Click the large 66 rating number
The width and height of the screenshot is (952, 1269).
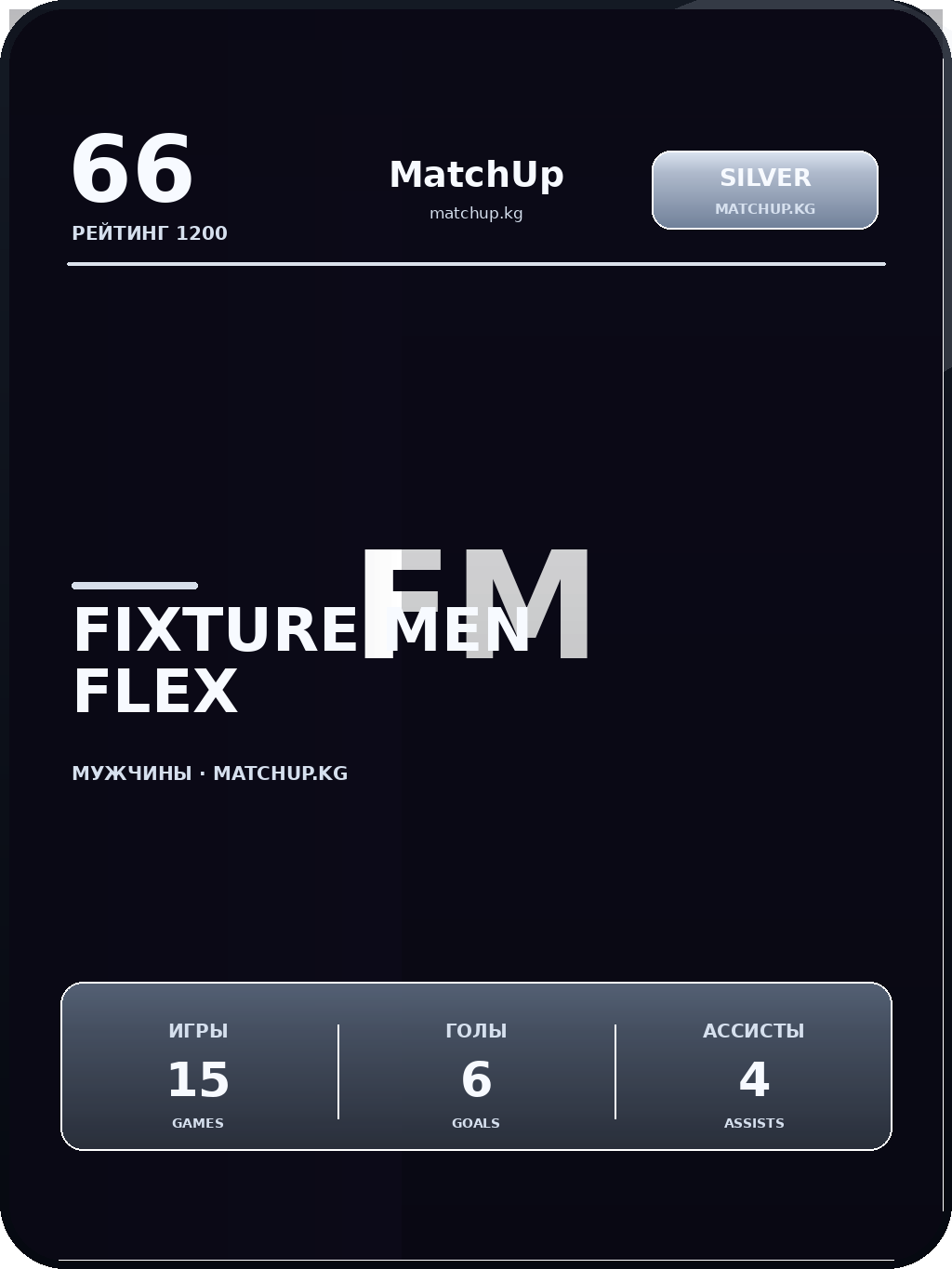point(132,170)
